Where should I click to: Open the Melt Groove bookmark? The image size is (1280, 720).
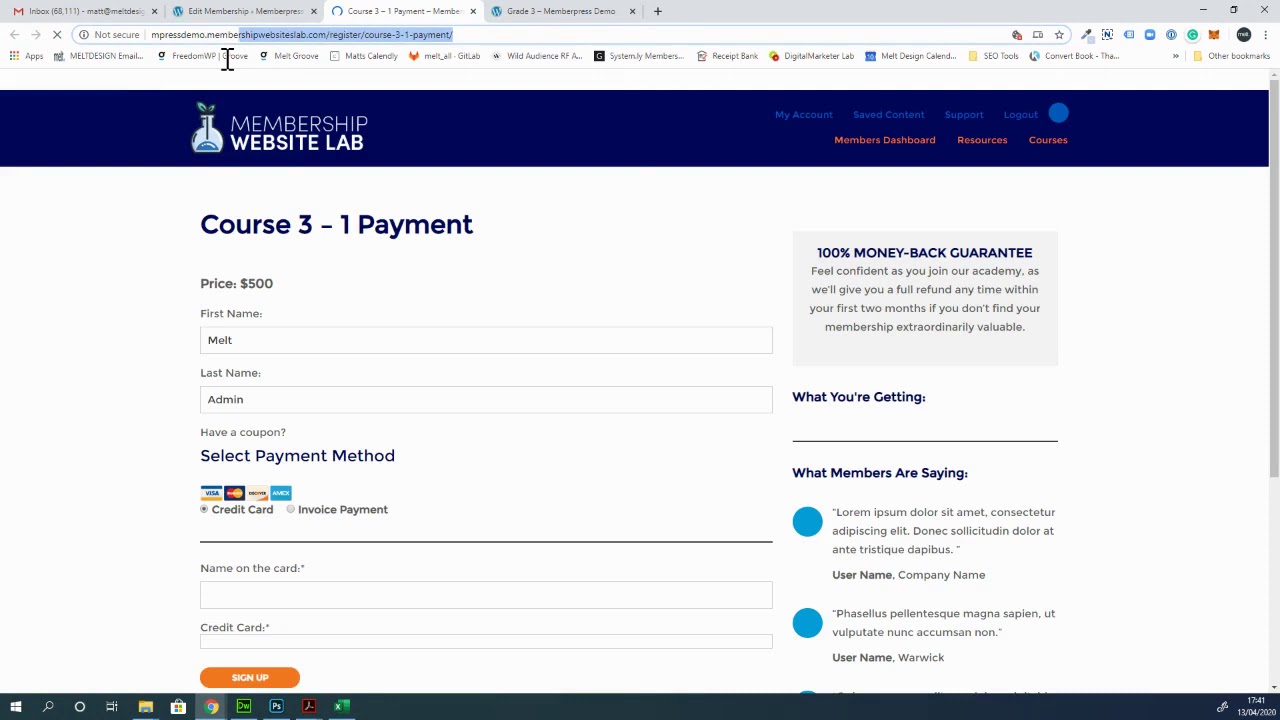click(x=289, y=56)
